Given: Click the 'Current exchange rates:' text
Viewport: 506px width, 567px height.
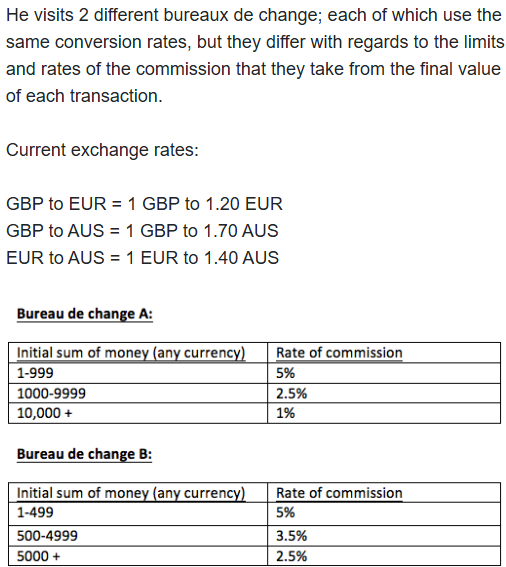Looking at the screenshot, I should click(102, 150).
